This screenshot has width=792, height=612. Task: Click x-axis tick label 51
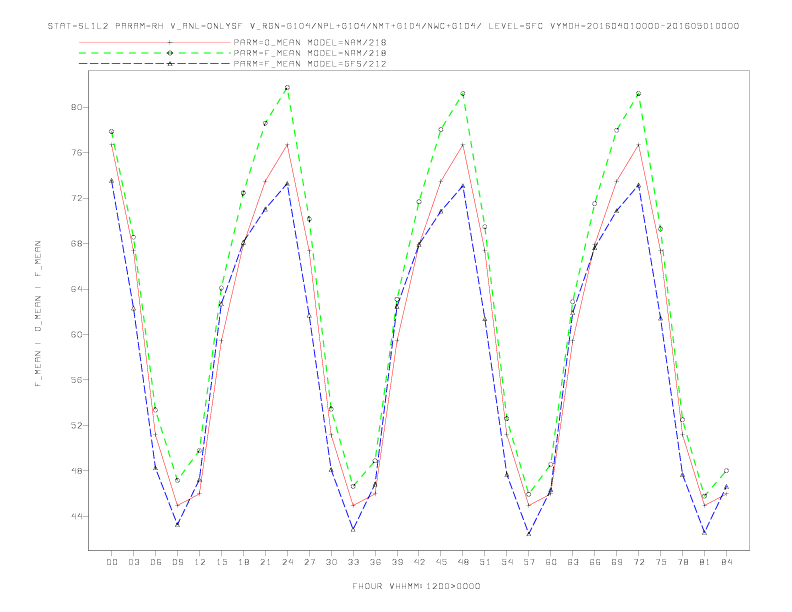(x=485, y=562)
